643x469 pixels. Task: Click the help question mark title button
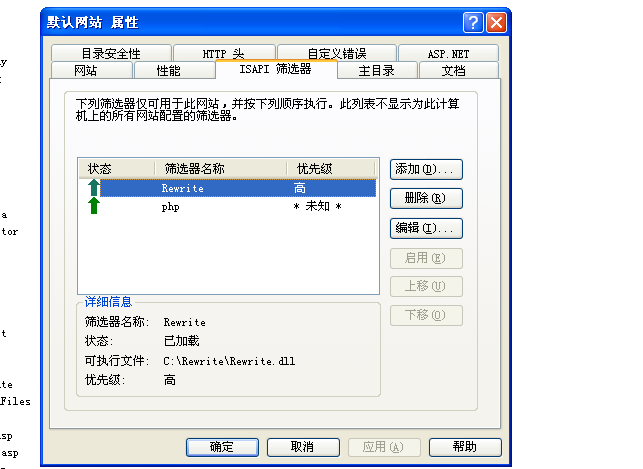pyautogui.click(x=473, y=22)
